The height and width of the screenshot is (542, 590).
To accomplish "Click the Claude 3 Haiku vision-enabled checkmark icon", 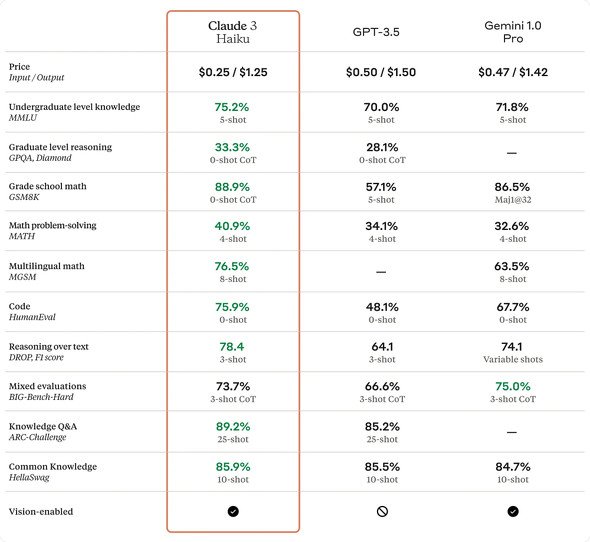I will click(x=233, y=511).
